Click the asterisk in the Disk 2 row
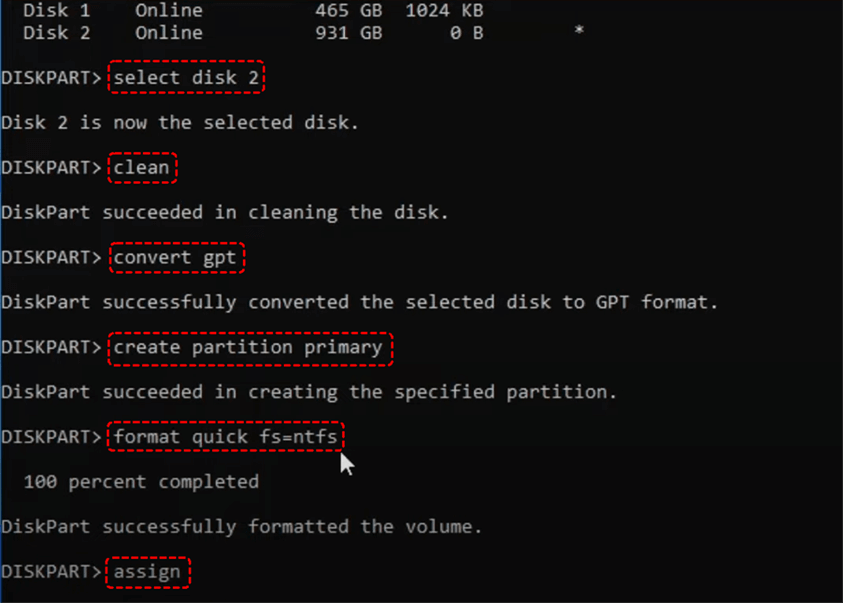The height and width of the screenshot is (603, 843). coord(579,33)
